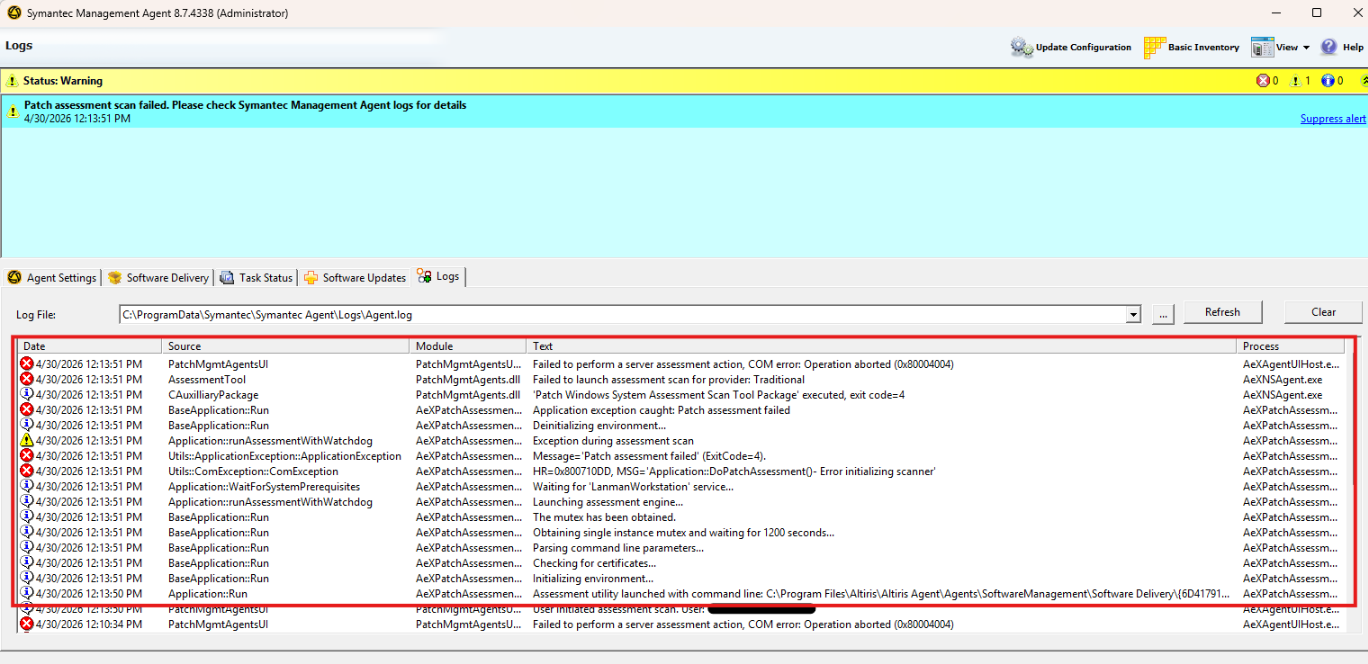The width and height of the screenshot is (1368, 664).
Task: Click the Refresh button
Action: point(1222,312)
